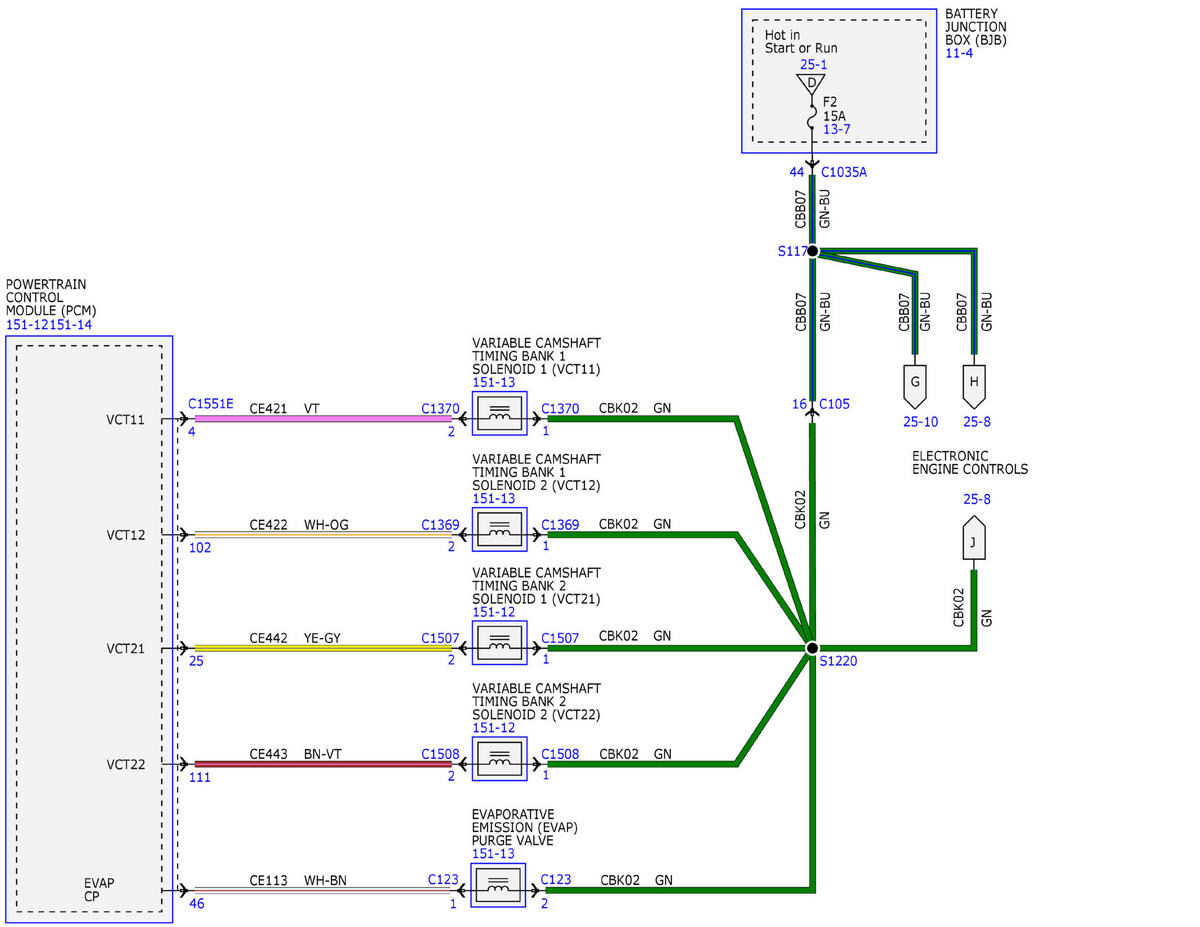Open the C1035A connector link

[x=844, y=172]
